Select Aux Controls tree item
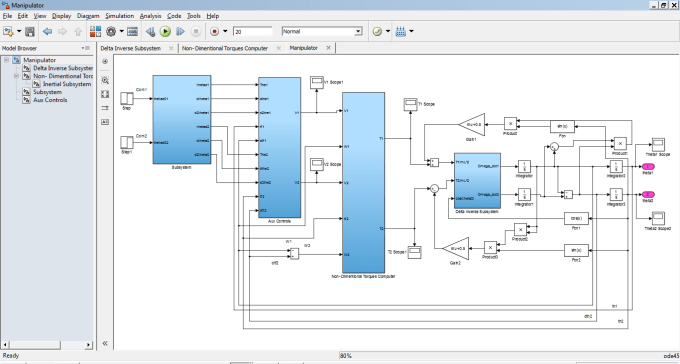The width and height of the screenshot is (680, 364). (50, 100)
